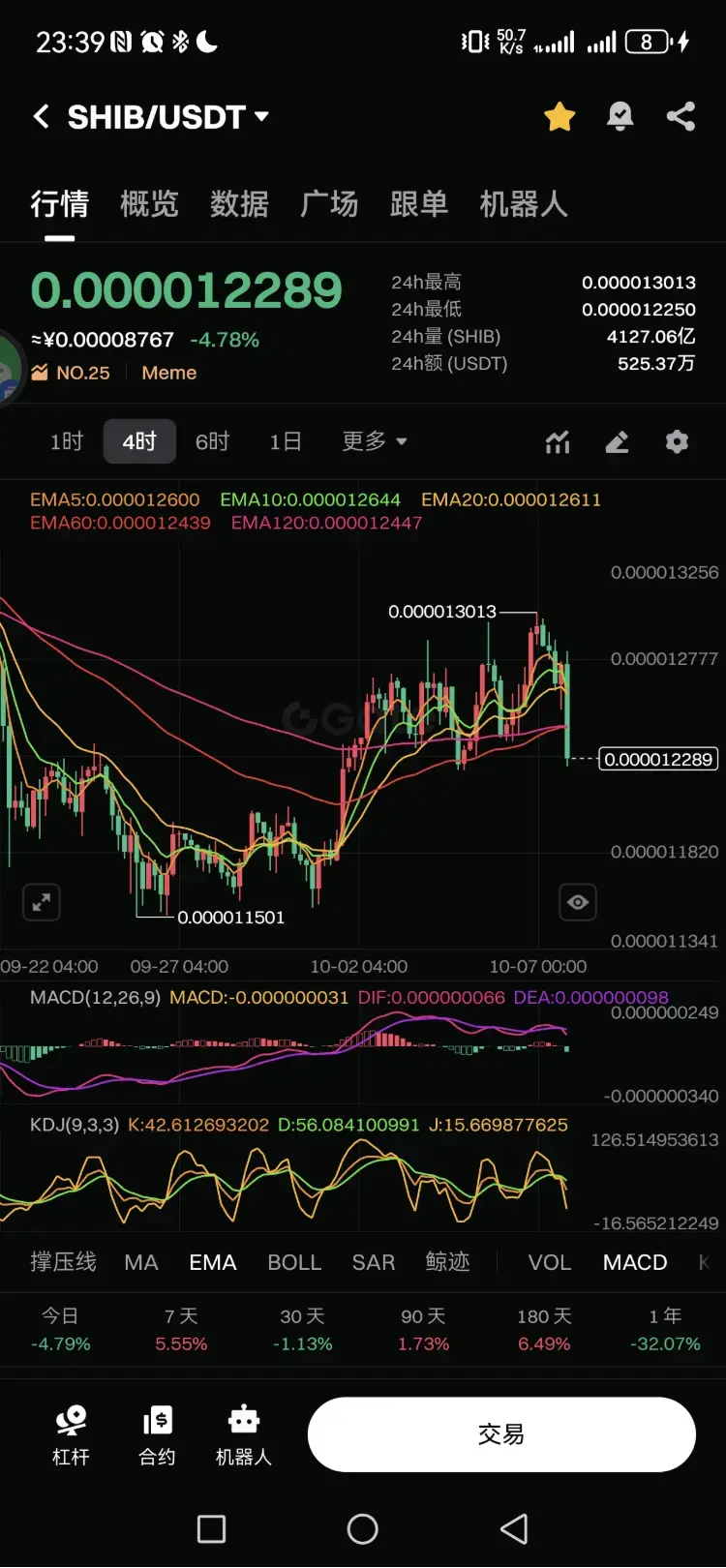Tap the Android back triangle
Image resolution: width=726 pixels, height=1568 pixels.
click(514, 1529)
